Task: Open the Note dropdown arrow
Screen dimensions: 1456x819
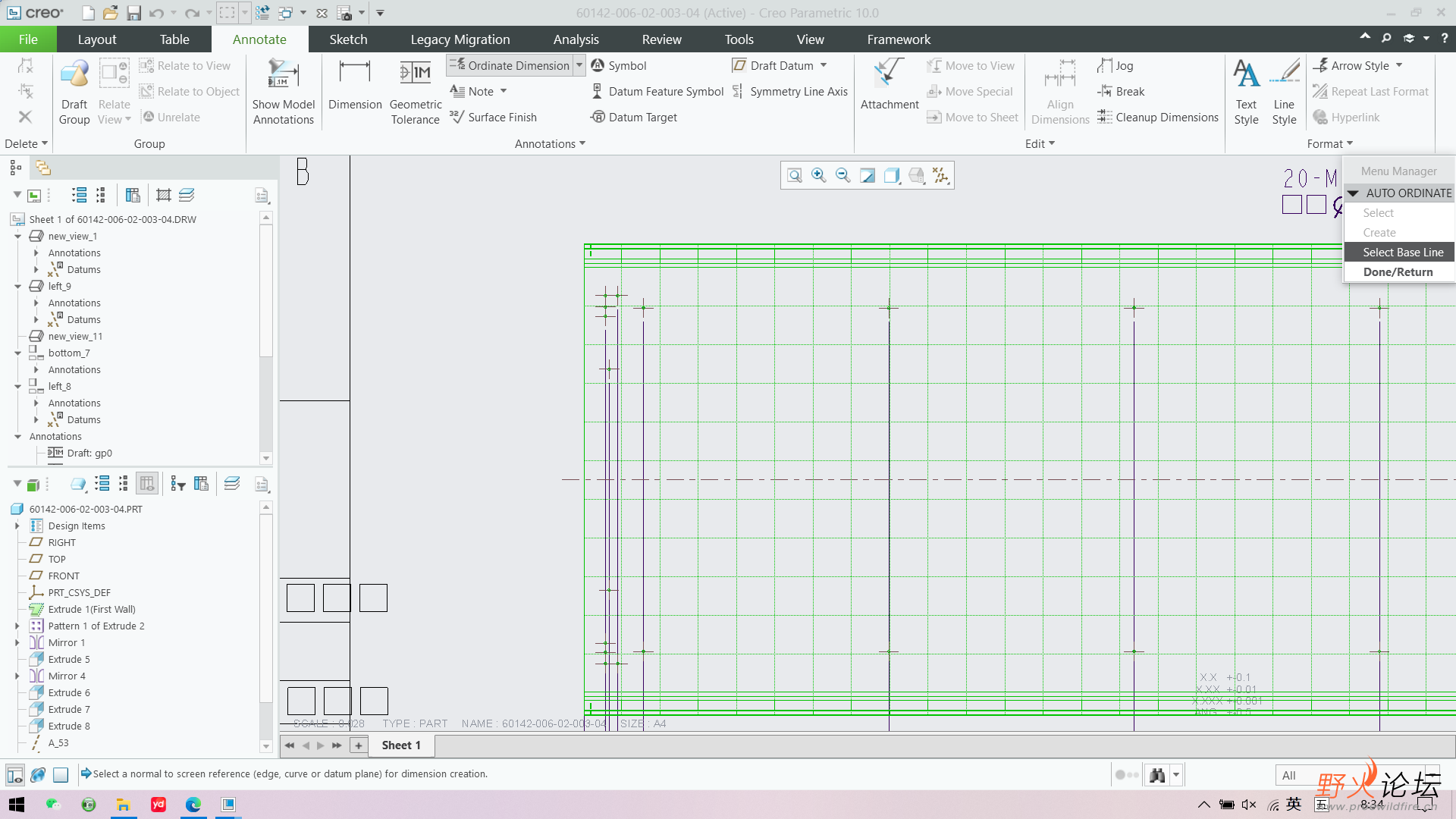Action: (504, 92)
